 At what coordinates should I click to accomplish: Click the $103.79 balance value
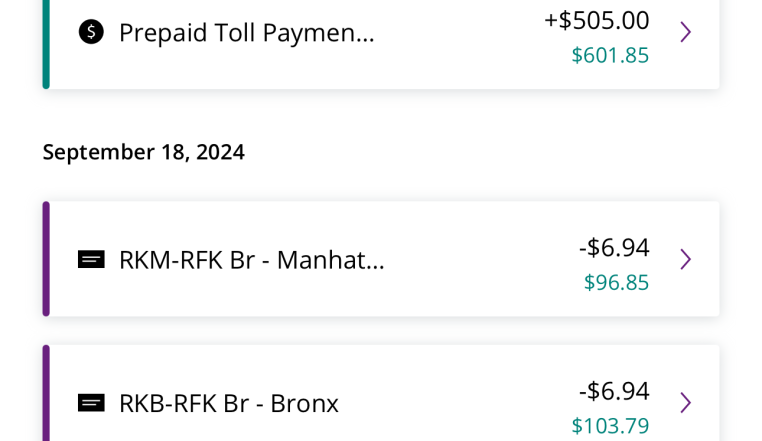point(610,426)
